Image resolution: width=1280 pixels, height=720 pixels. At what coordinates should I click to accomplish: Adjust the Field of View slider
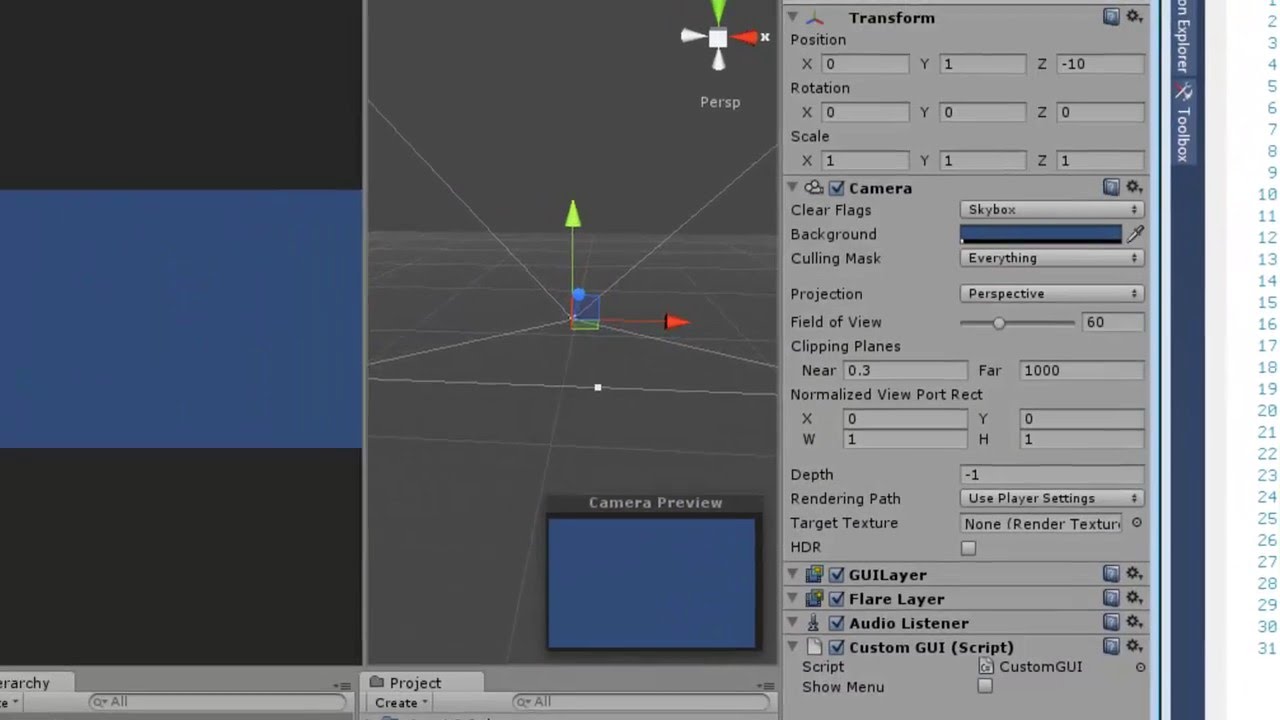click(1017, 322)
